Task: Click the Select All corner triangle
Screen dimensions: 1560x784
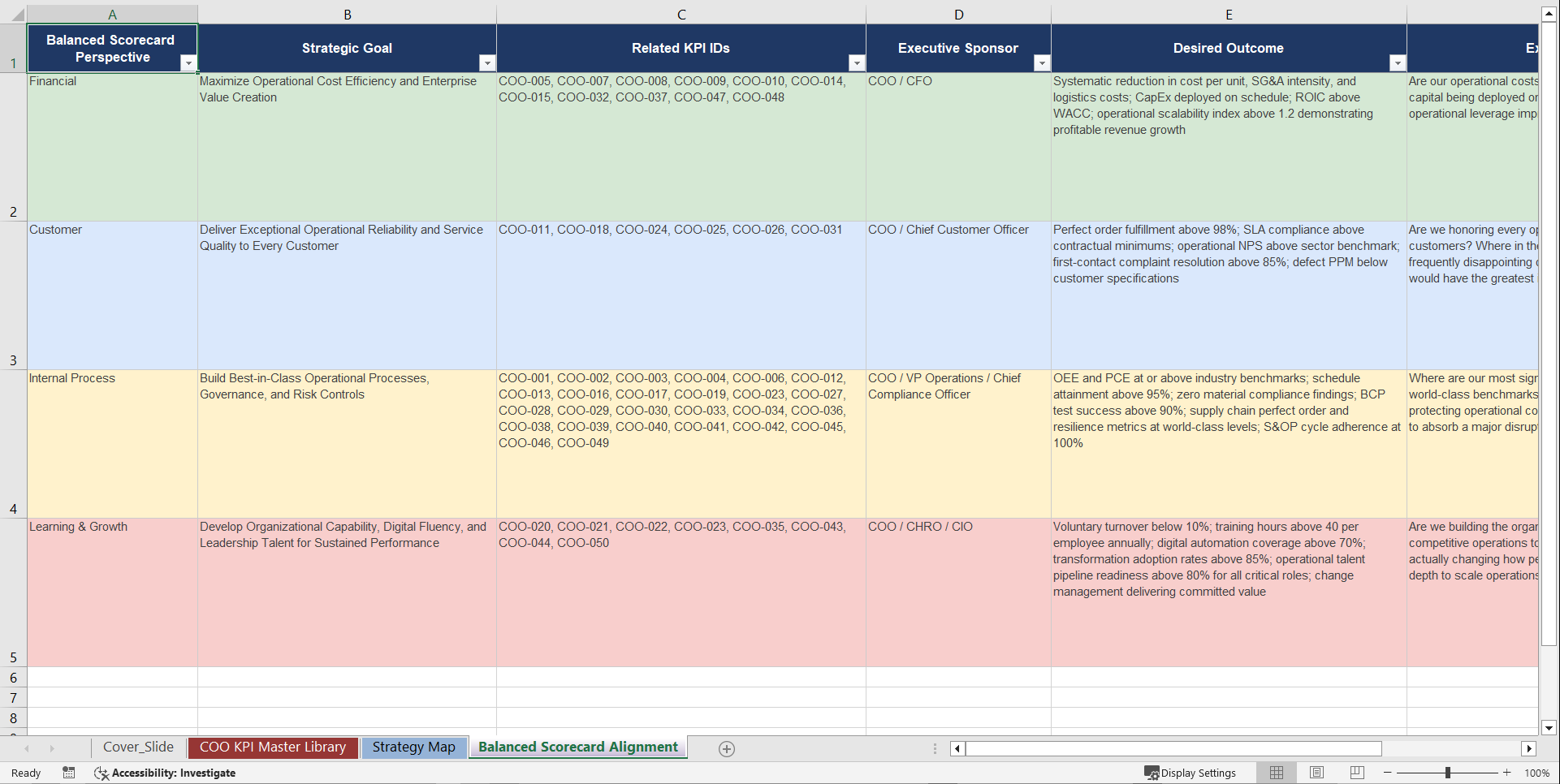Action: point(17,15)
